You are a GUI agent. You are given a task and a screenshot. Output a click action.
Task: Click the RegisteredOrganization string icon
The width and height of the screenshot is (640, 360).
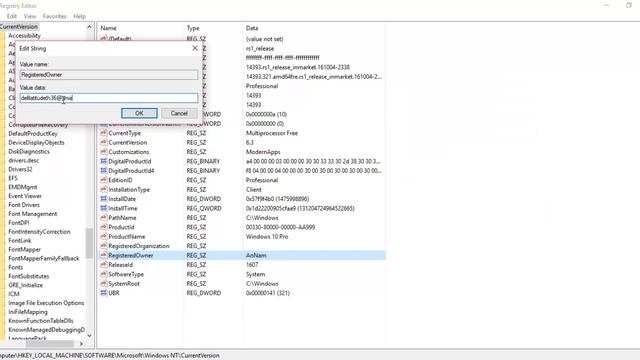pyautogui.click(x=104, y=246)
